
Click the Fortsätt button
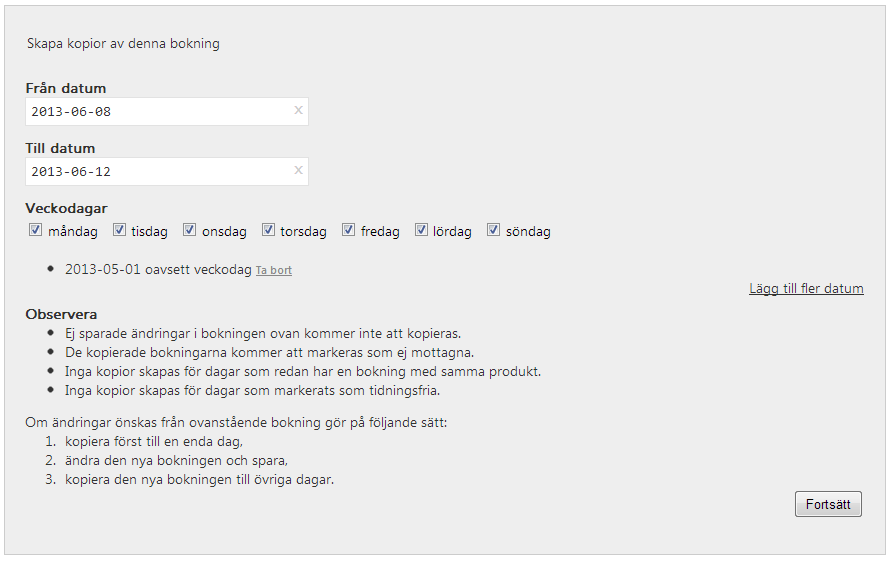coord(828,504)
